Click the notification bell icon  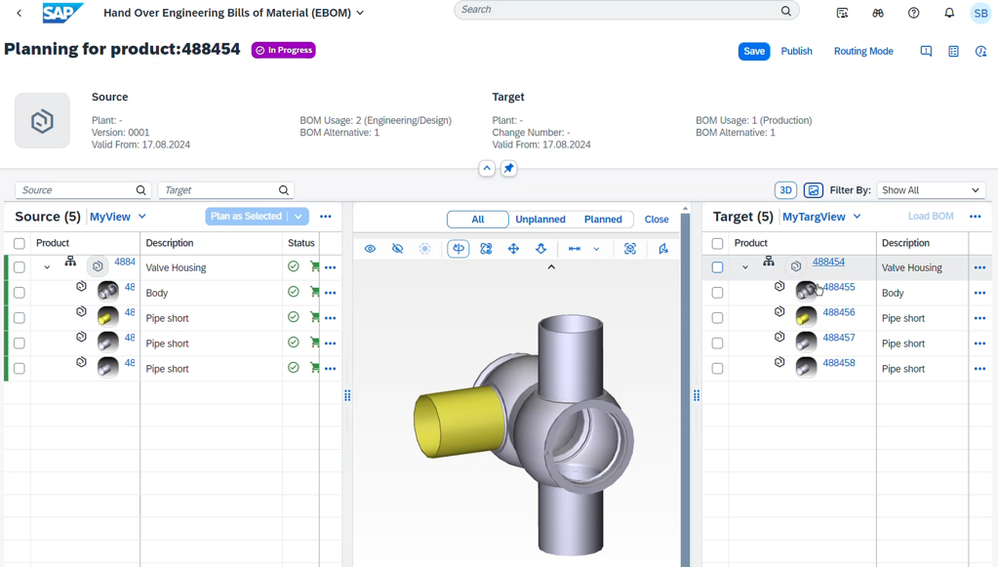click(x=949, y=13)
